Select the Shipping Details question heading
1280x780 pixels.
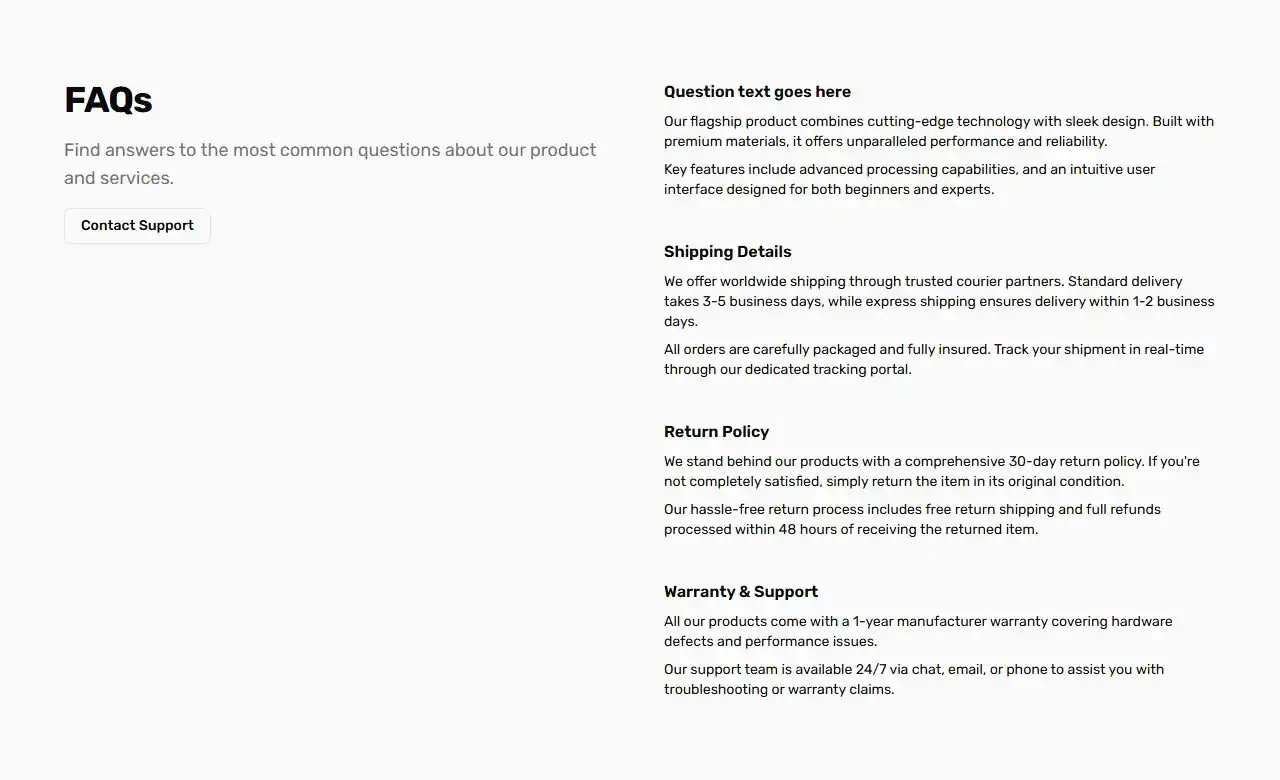coord(727,252)
